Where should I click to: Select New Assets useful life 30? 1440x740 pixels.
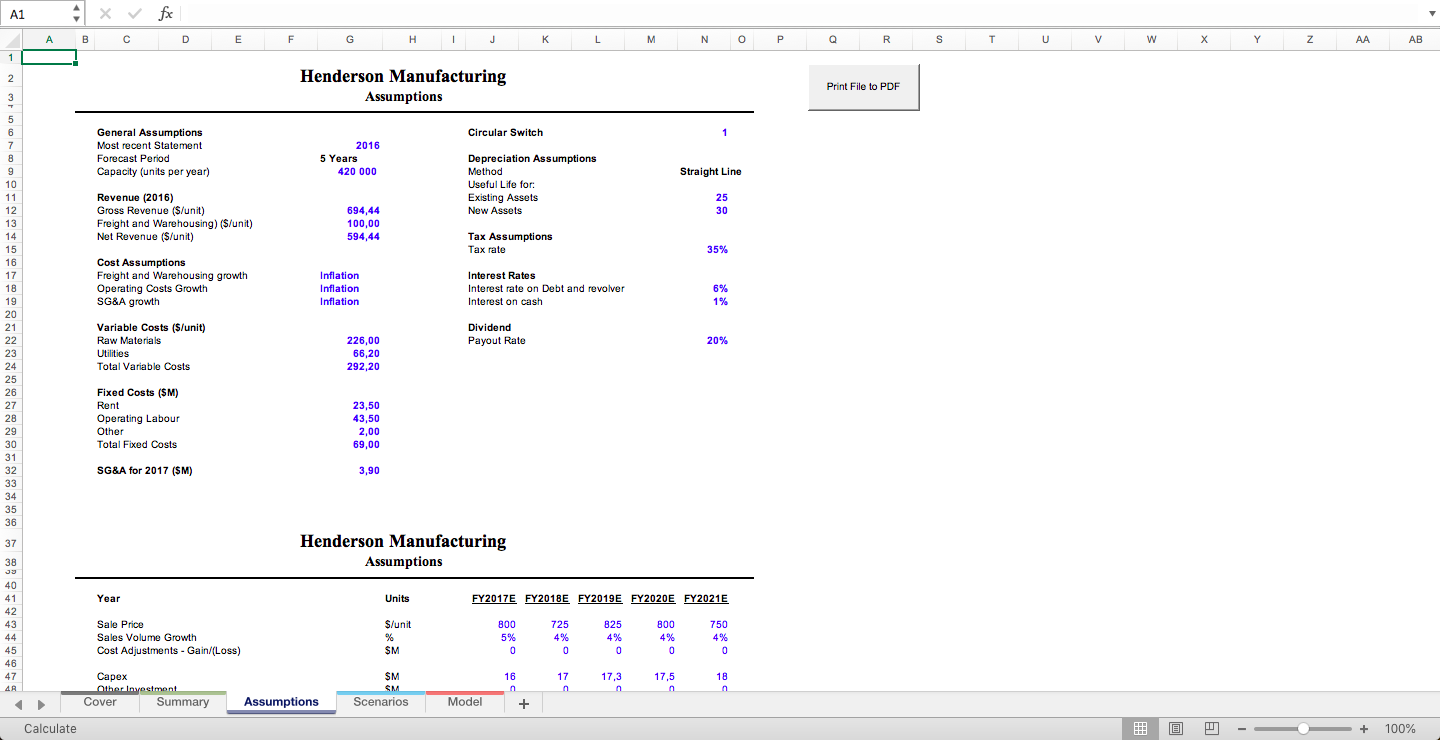(722, 211)
